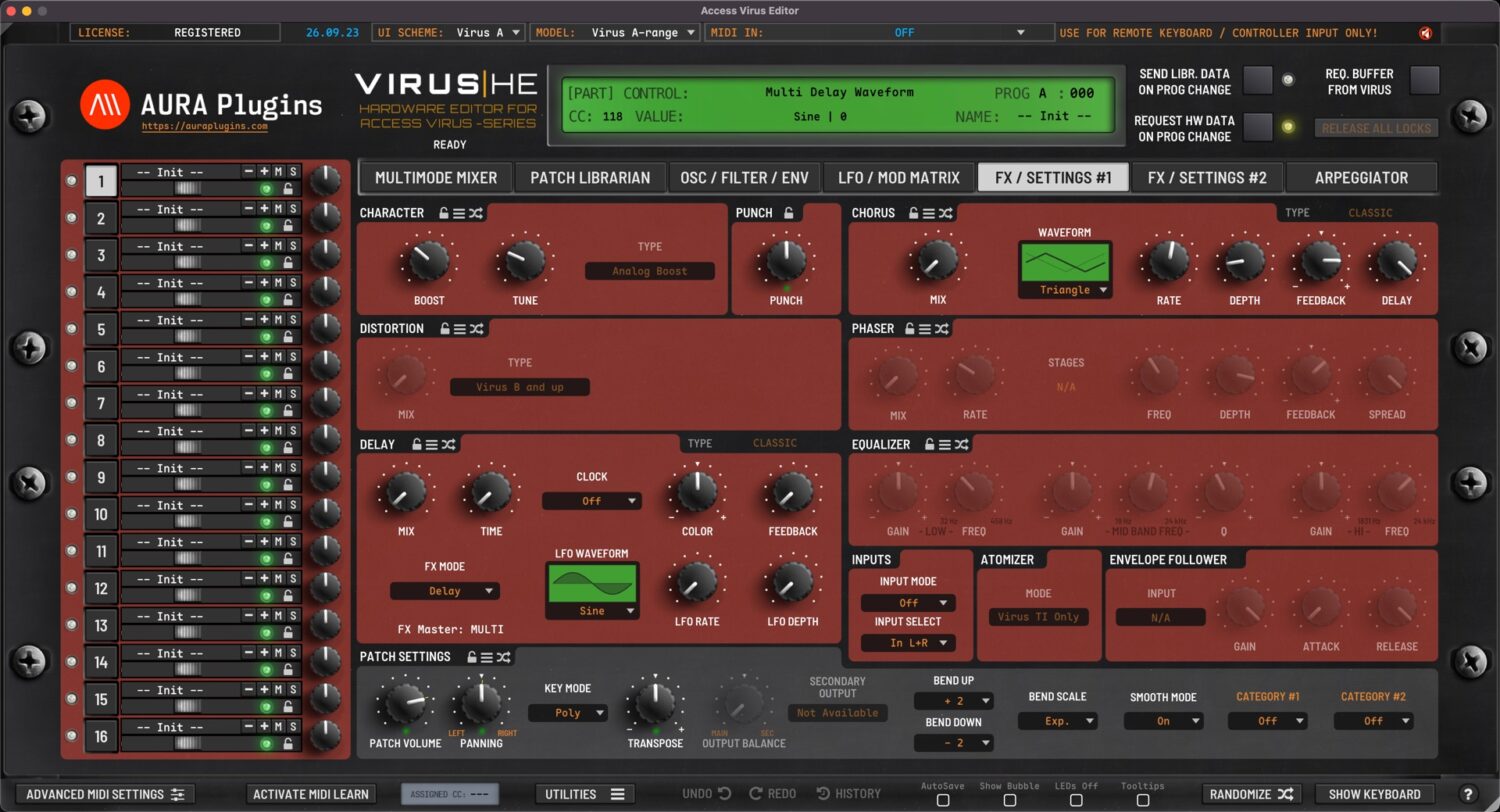The image size is (1500, 812).
Task: Randomize the Chorus section with shuffle icon
Action: [x=946, y=213]
